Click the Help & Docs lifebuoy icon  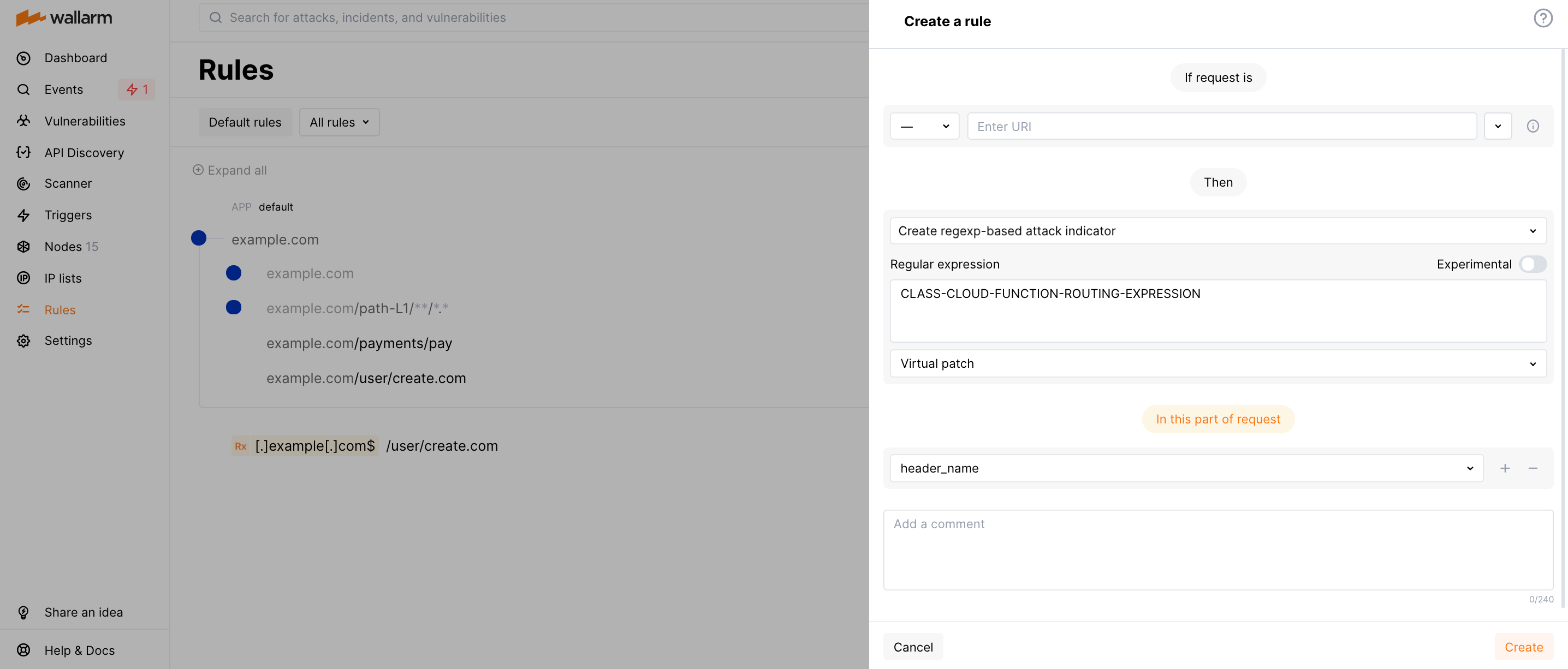tap(23, 650)
